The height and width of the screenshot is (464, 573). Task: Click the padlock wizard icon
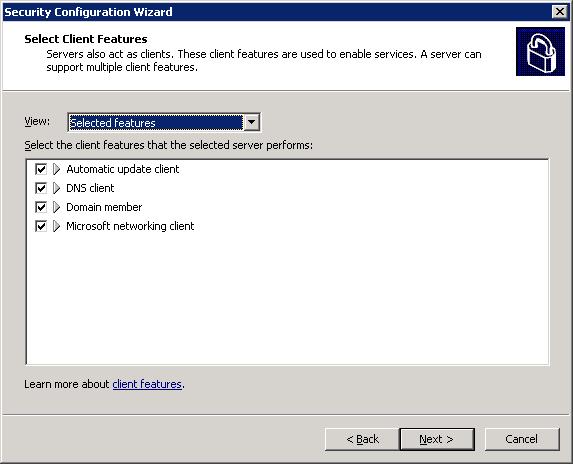pos(540,52)
